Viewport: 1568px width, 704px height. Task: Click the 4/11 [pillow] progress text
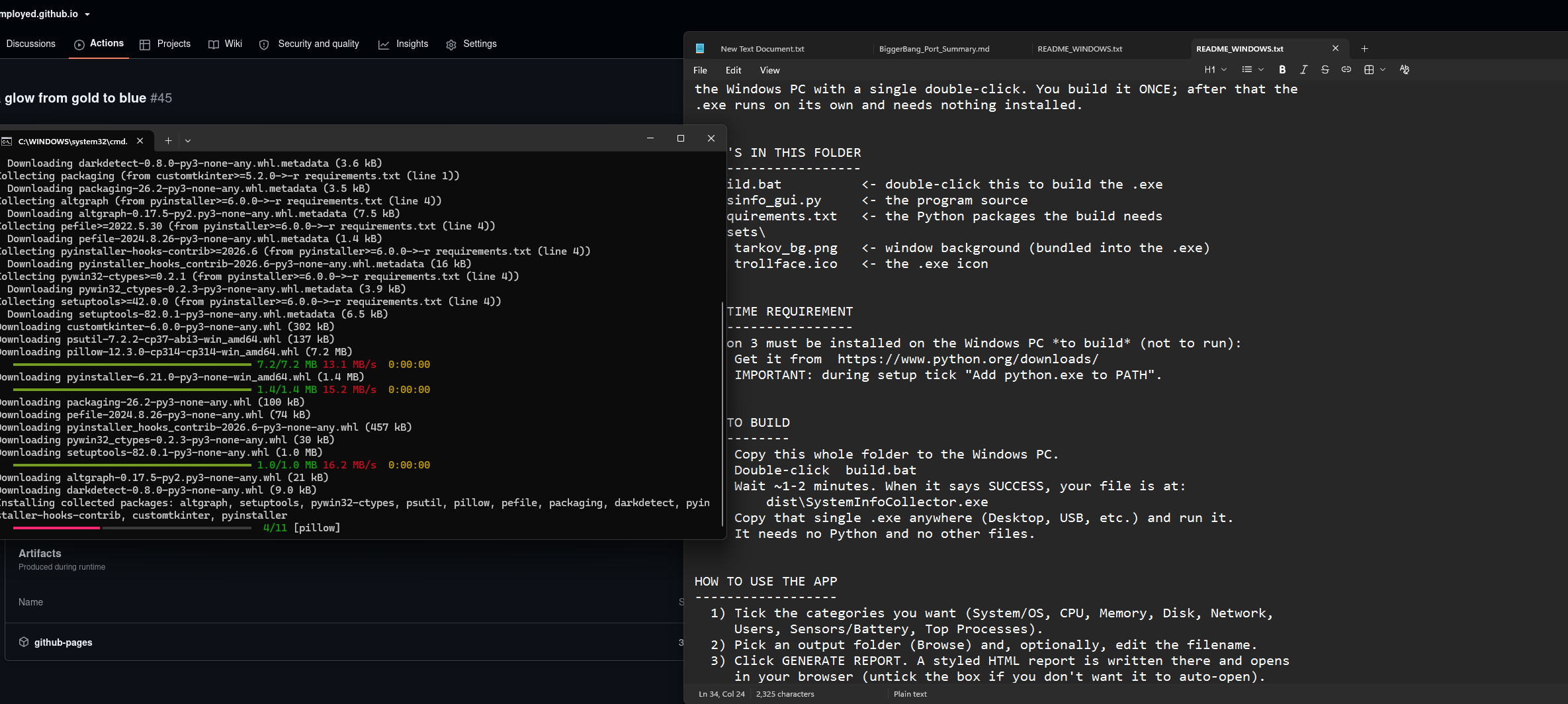coord(301,528)
